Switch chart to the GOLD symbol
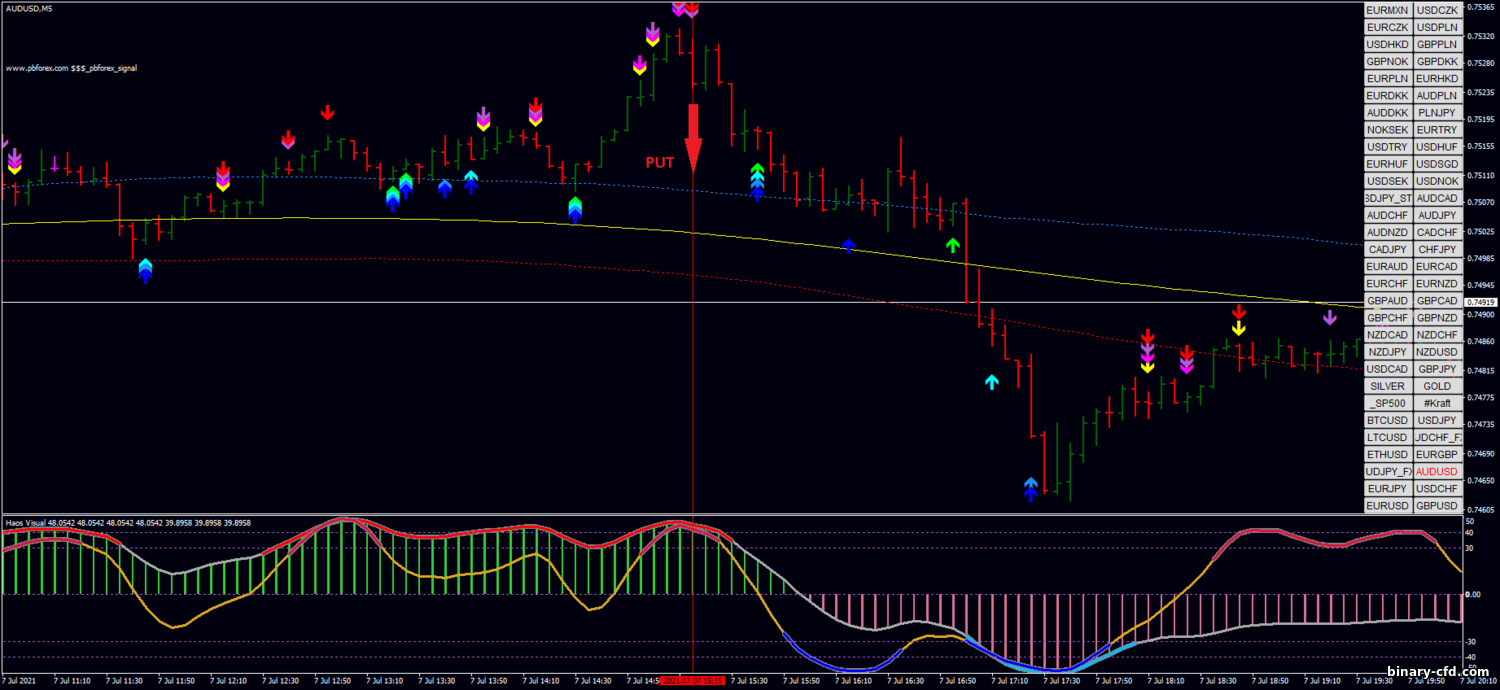 (1437, 386)
